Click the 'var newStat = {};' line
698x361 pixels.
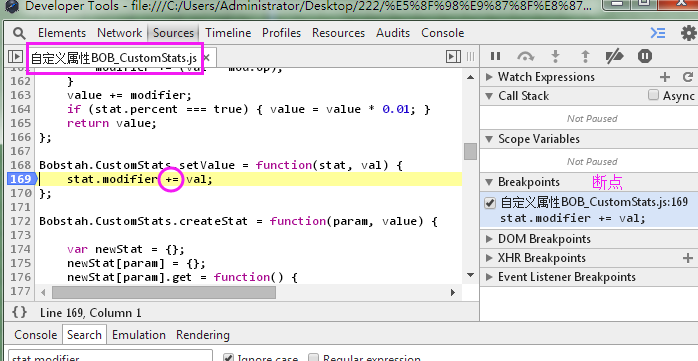pos(126,249)
